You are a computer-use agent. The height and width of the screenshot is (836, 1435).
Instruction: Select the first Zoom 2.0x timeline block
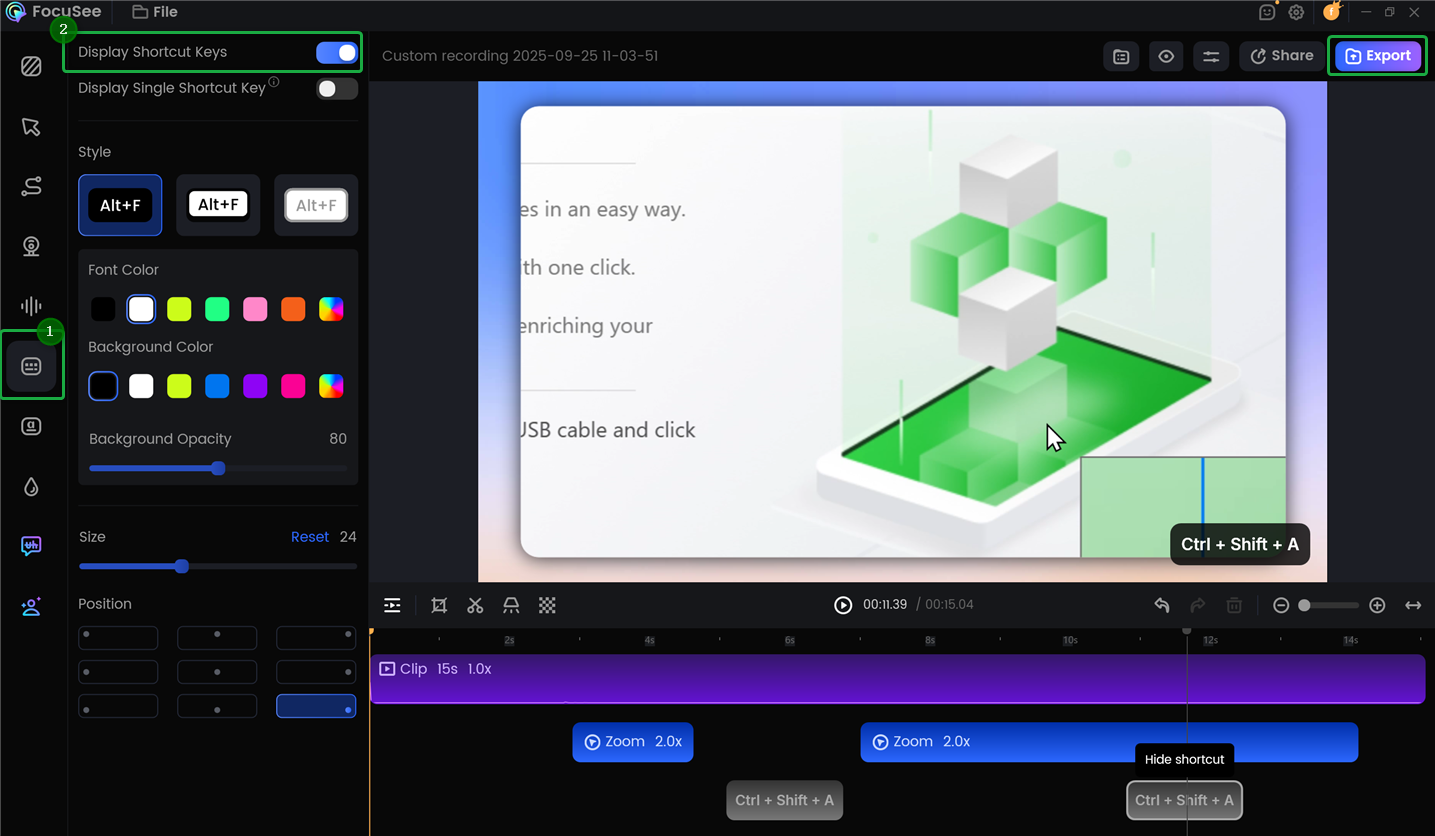[x=633, y=742]
